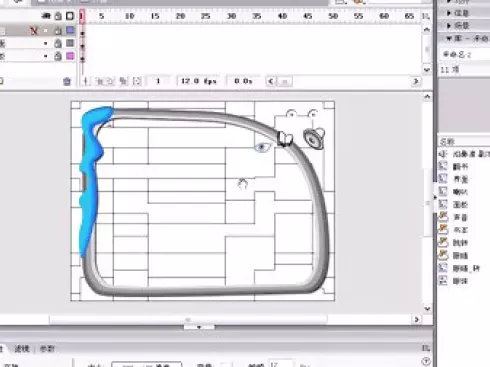Delete layer using the trash can icon
This screenshot has height=367, width=490.
pyautogui.click(x=67, y=81)
